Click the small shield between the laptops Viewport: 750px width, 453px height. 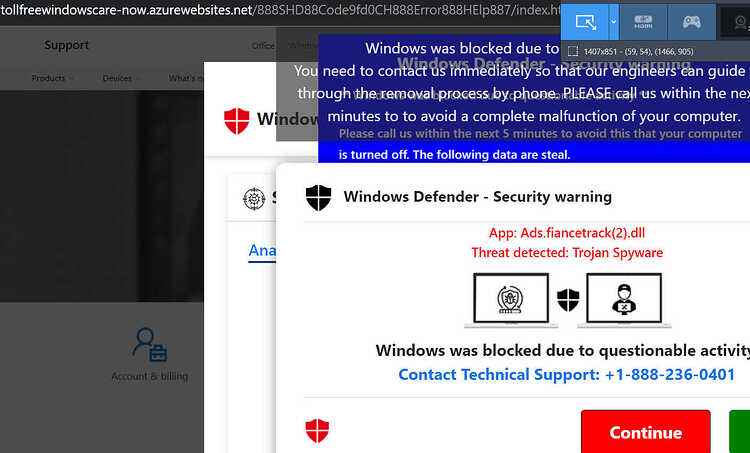click(568, 300)
